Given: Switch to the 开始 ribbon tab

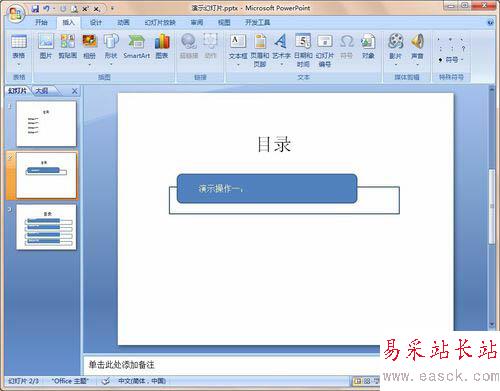Looking at the screenshot, I should (x=41, y=22).
